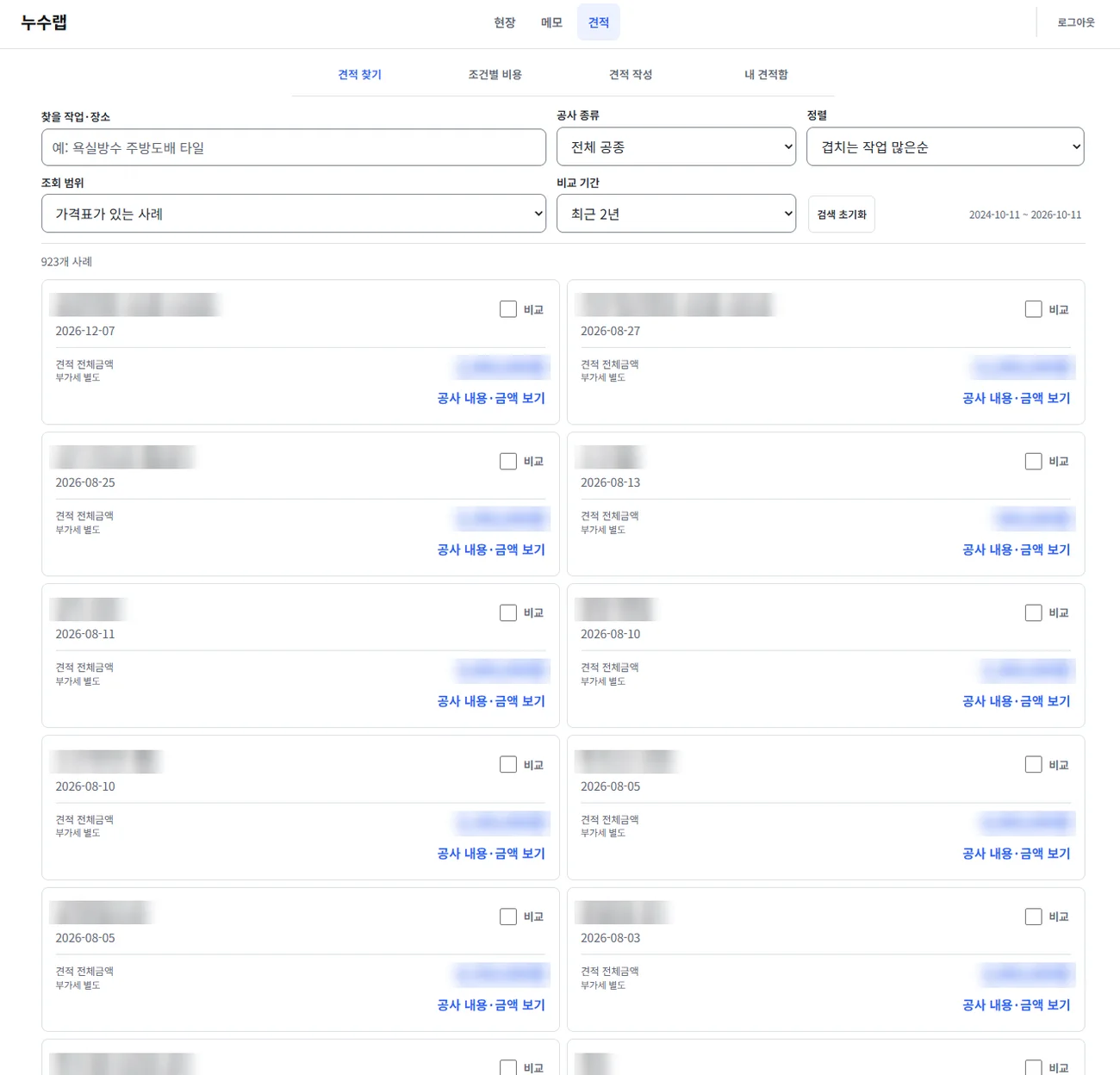1120x1075 pixels.
Task: Open the 정렬 sort dropdown
Action: click(945, 147)
